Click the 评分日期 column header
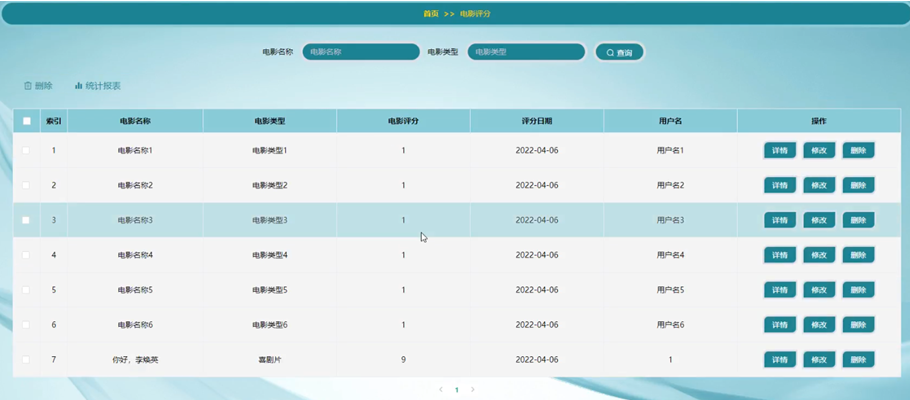The image size is (910, 400). 537,121
